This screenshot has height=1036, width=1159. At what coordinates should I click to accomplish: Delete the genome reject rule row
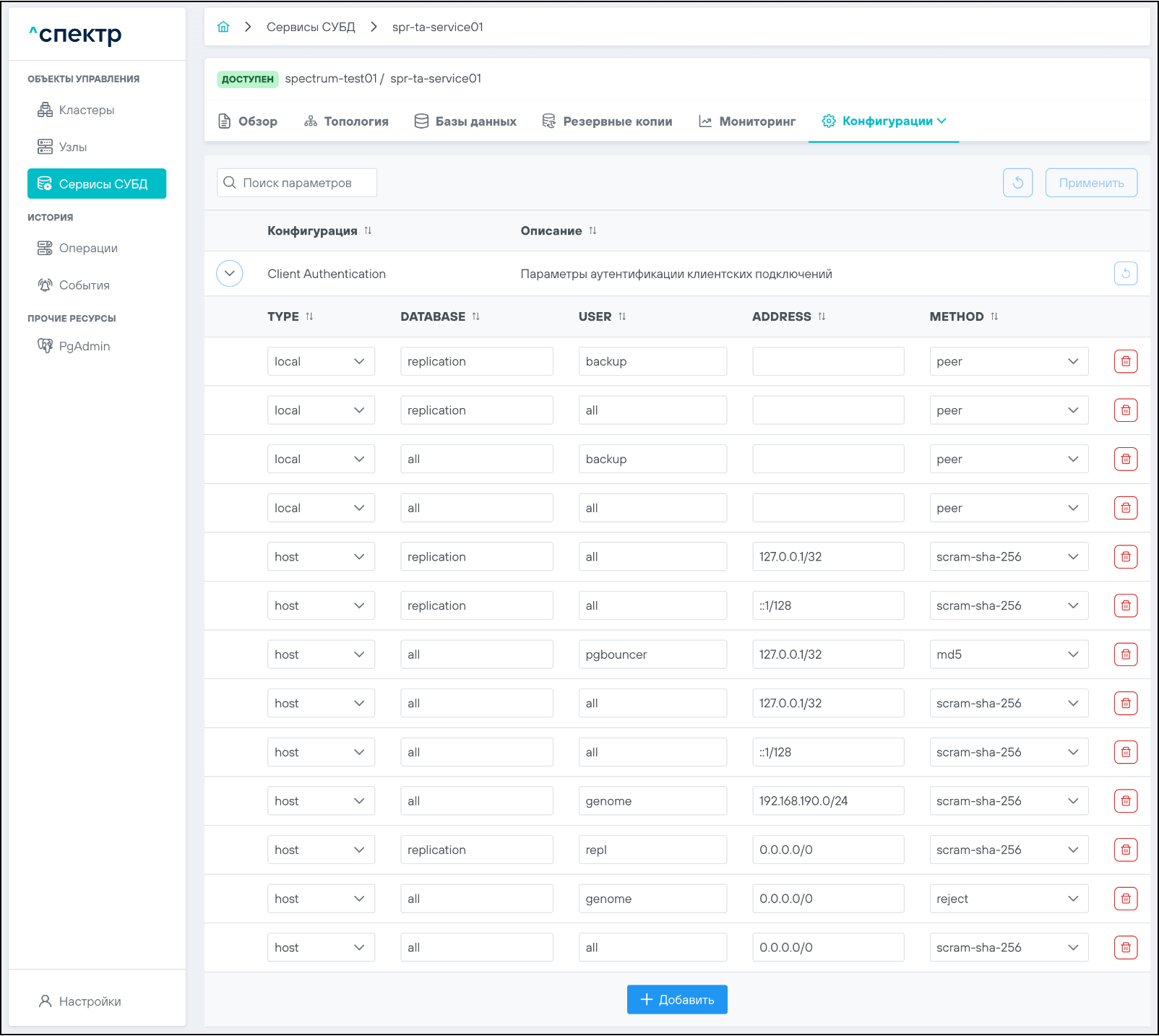point(1125,899)
